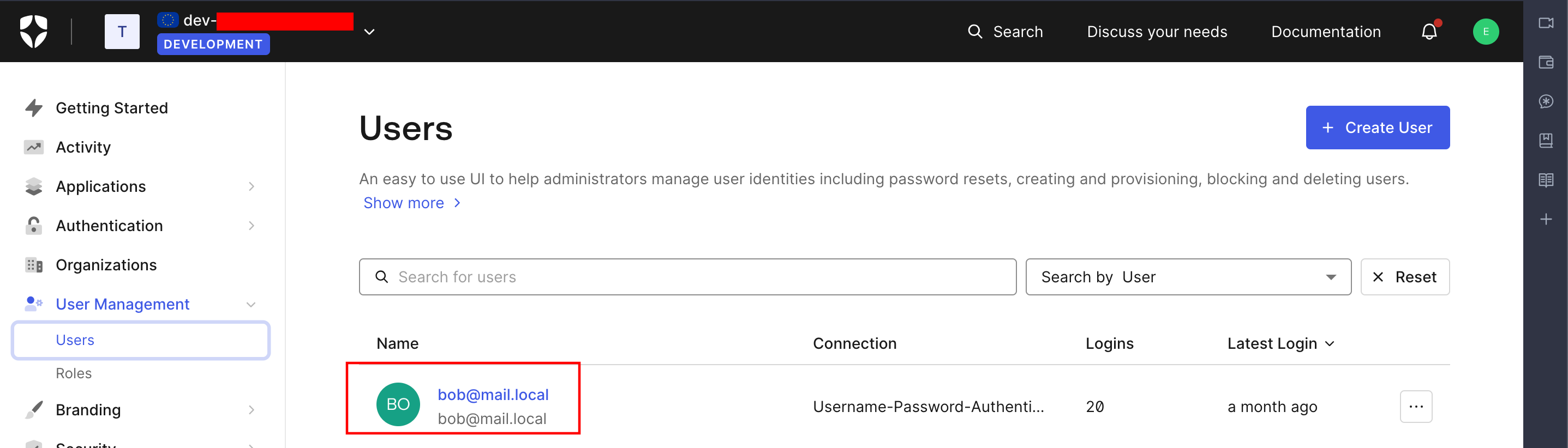The height and width of the screenshot is (448, 1568).
Task: Open Search by User dropdown
Action: [1188, 277]
